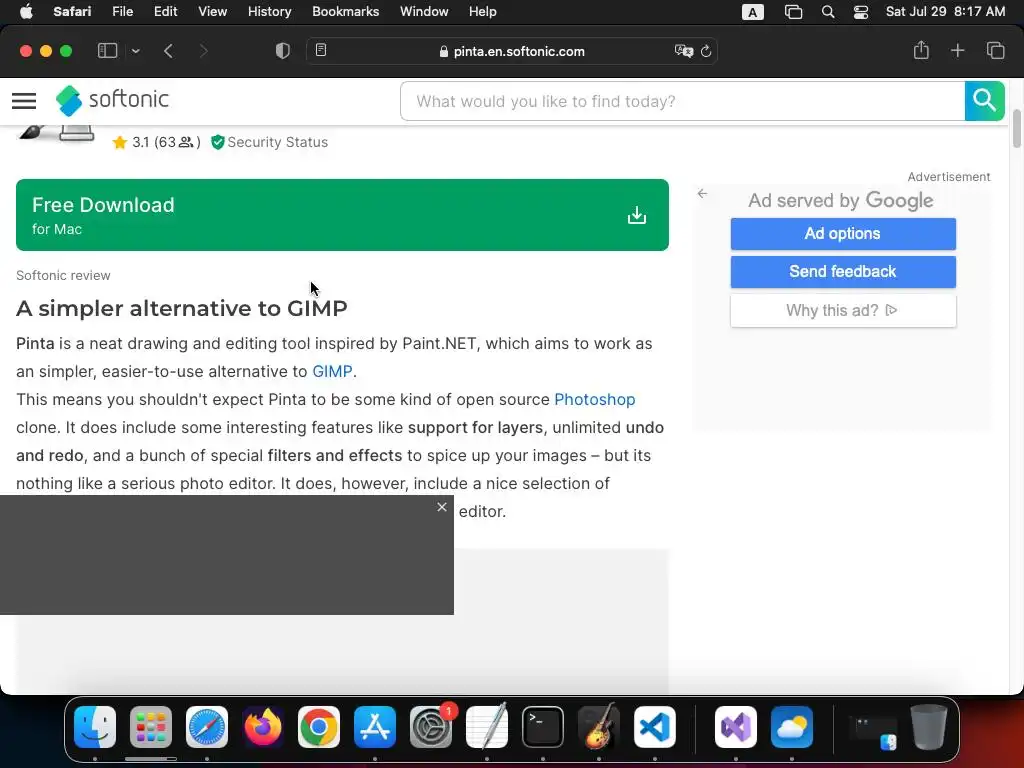Click the date and time in menu bar
Screen dimensions: 1024x768
(x=945, y=12)
